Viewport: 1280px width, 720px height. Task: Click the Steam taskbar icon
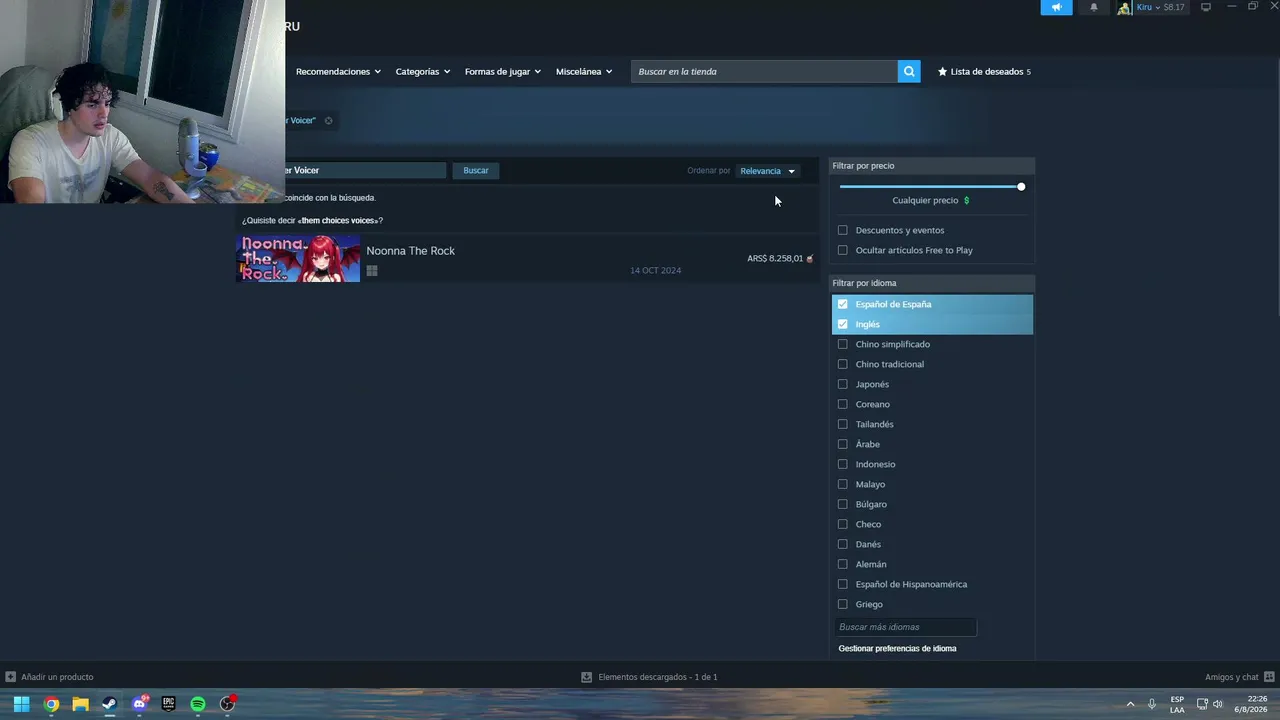click(109, 704)
